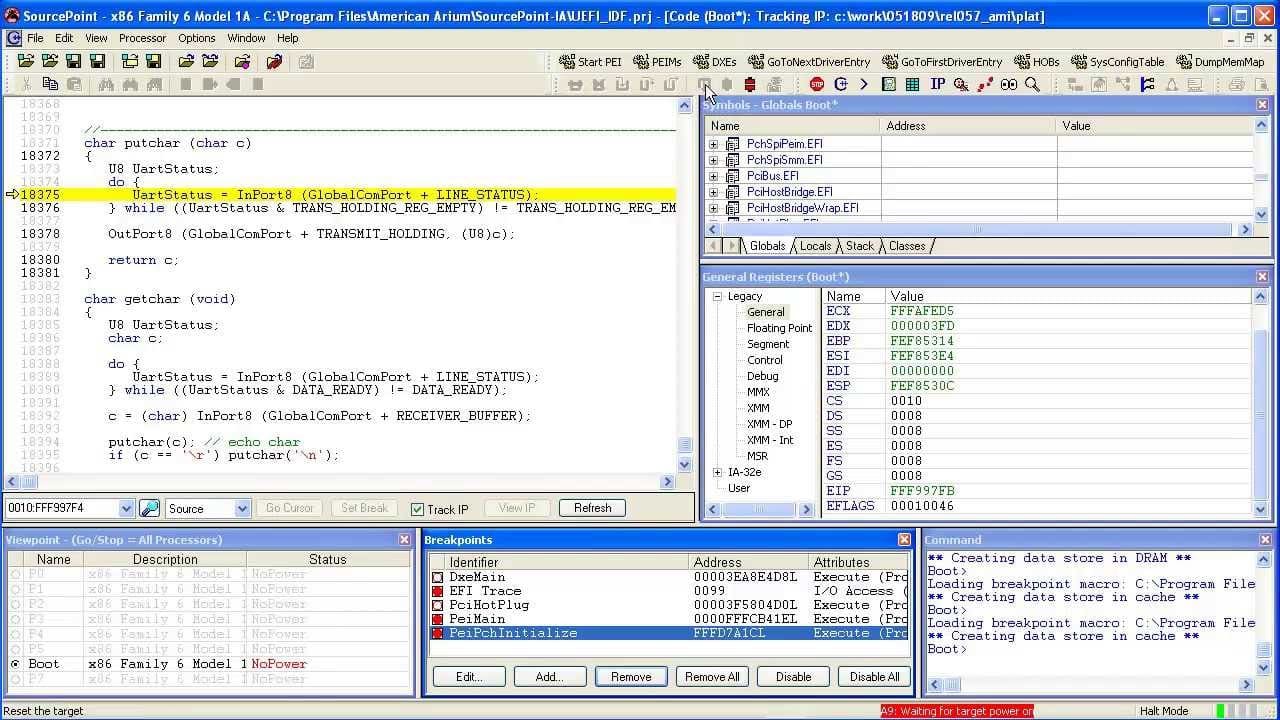The height and width of the screenshot is (720, 1280).
Task: Click the Remove breakpoint button
Action: pos(631,677)
